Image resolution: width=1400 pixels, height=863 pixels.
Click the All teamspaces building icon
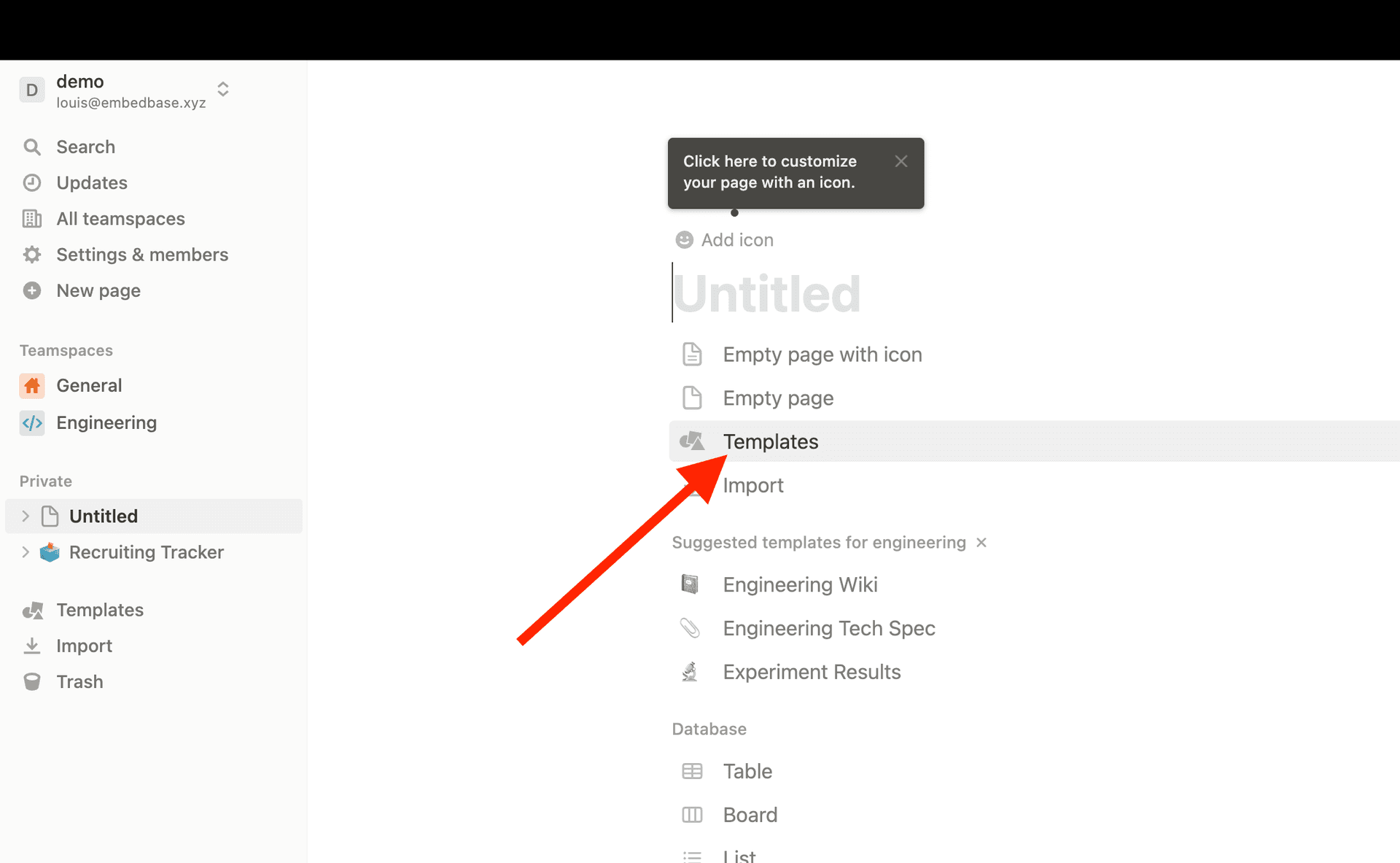point(32,218)
